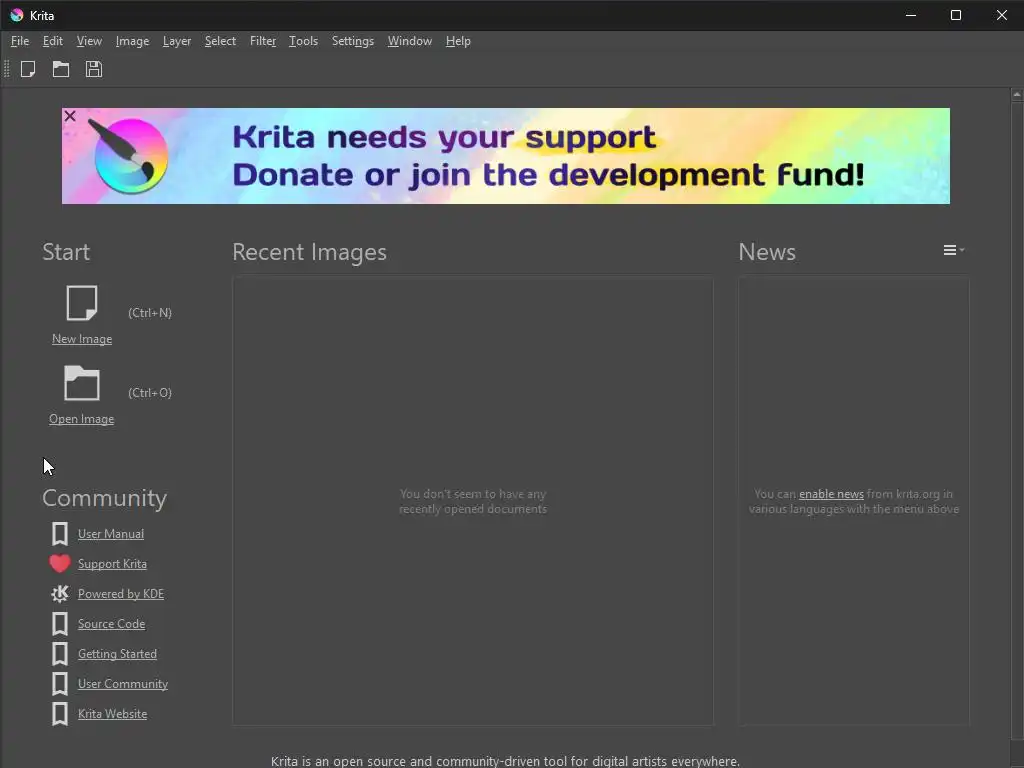Image resolution: width=1024 pixels, height=768 pixels.
Task: Minimize the Krita window
Action: tap(910, 15)
